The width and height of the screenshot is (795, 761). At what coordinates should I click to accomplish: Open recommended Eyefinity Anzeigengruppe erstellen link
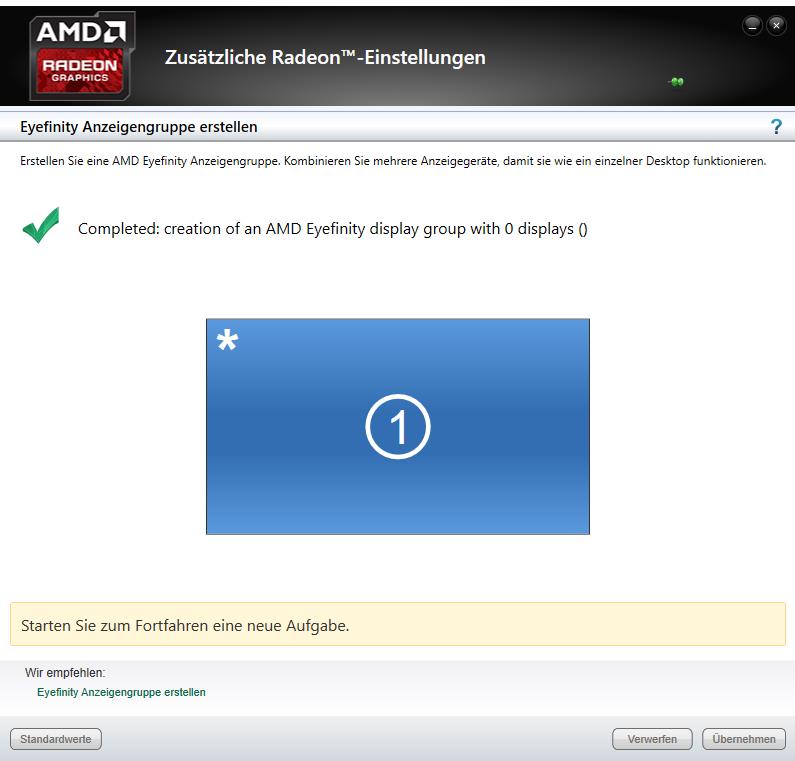121,692
